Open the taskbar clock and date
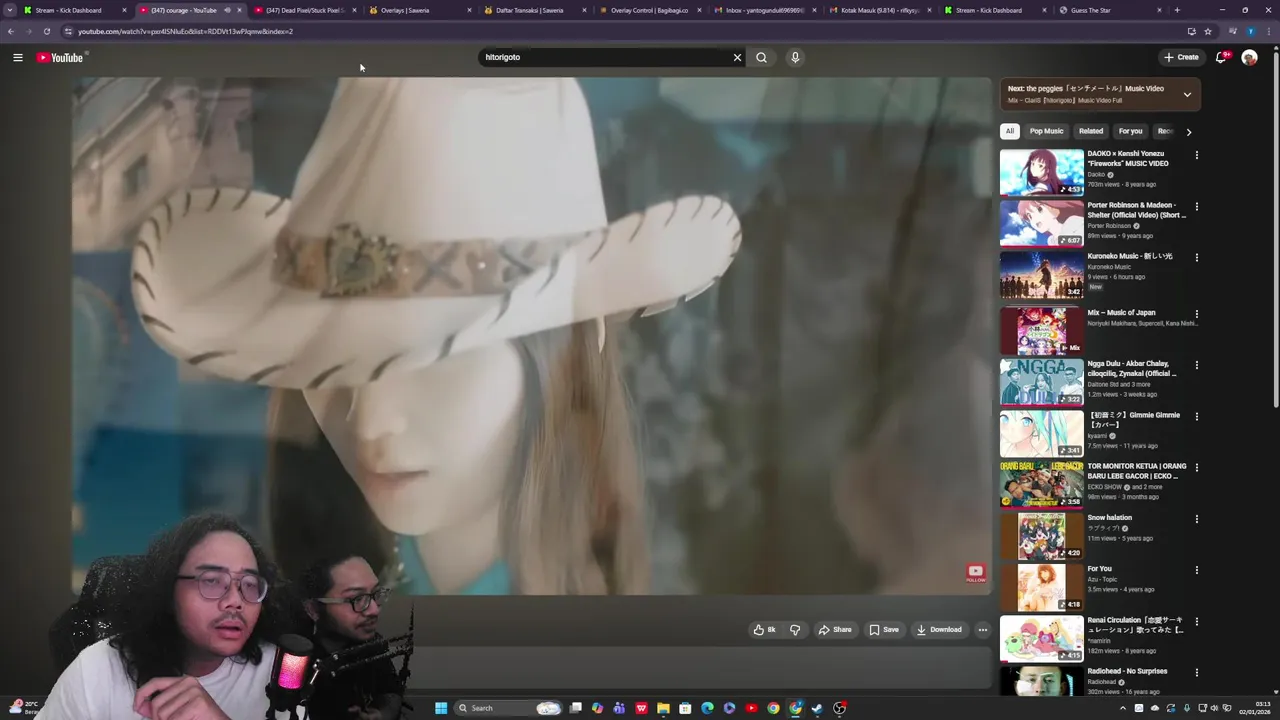 point(1255,708)
